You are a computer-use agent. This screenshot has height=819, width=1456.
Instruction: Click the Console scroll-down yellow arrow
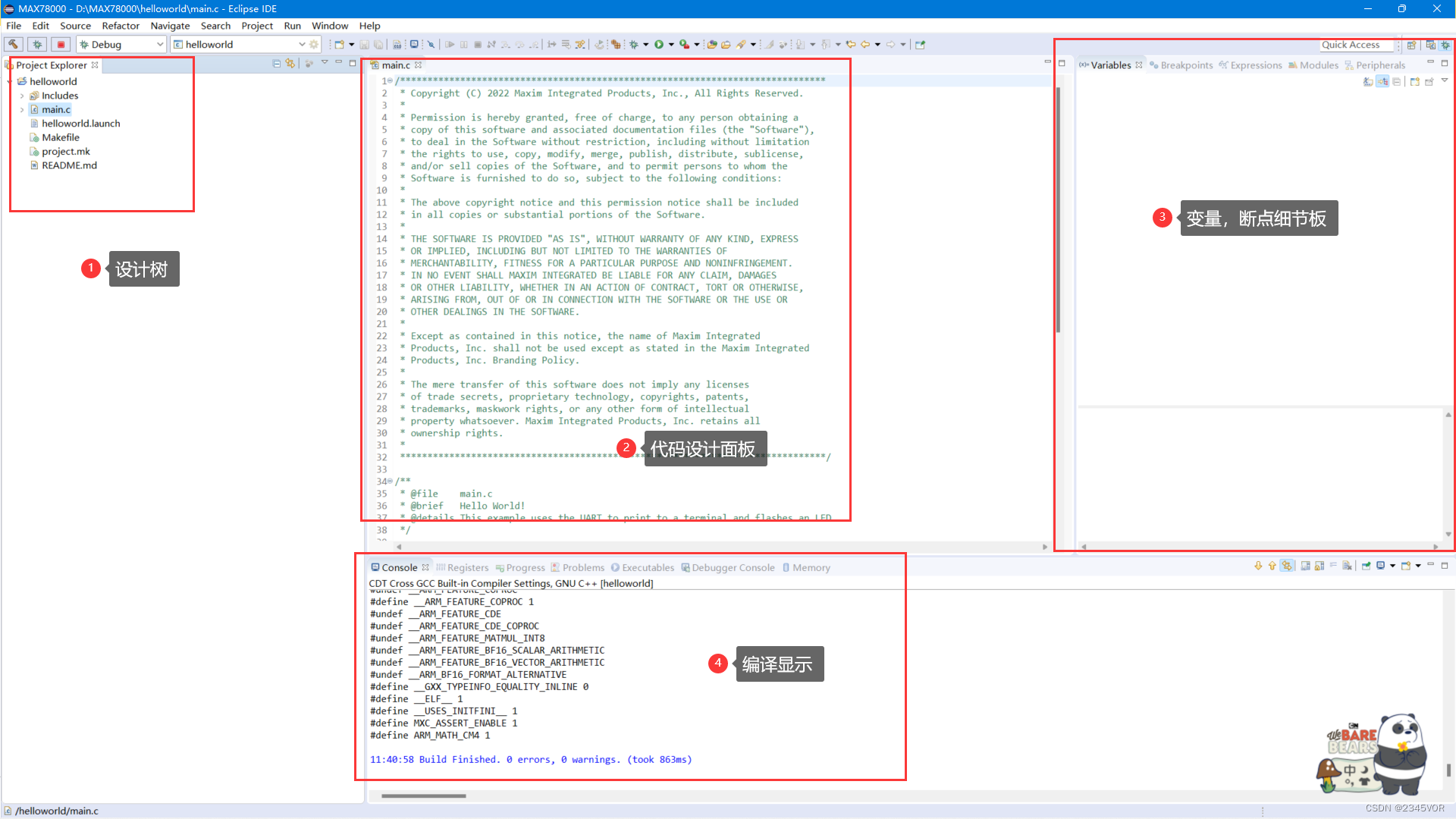(x=1258, y=566)
